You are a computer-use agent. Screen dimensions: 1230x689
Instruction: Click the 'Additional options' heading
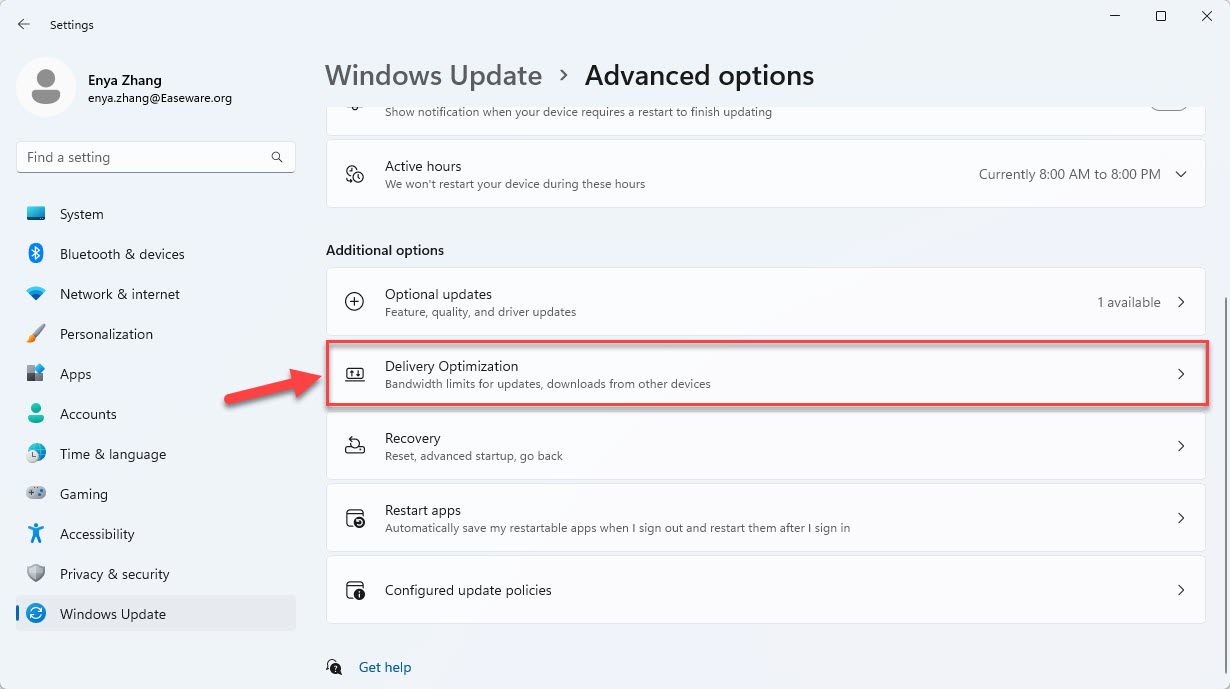(385, 250)
